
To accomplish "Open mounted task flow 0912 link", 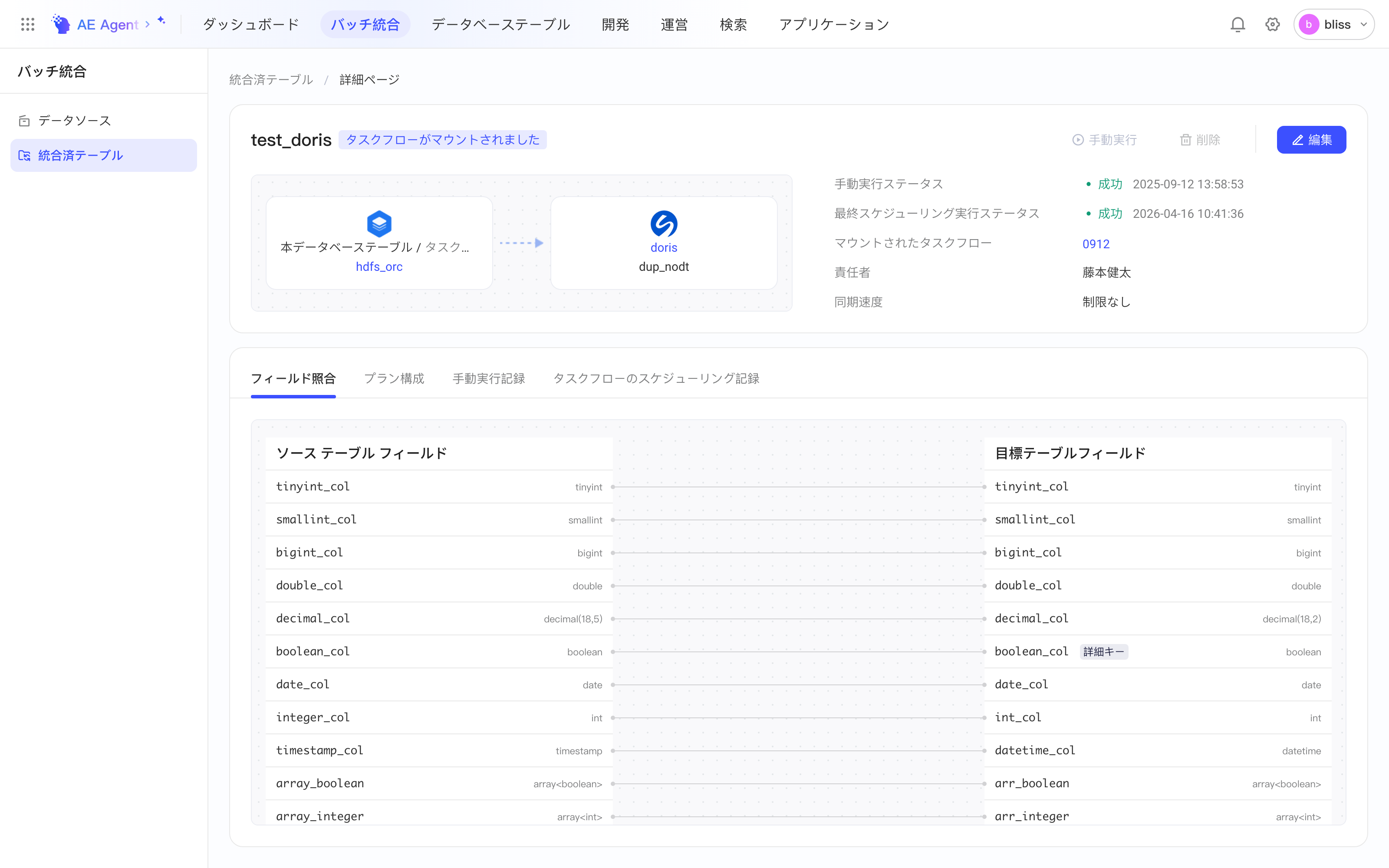I will pyautogui.click(x=1096, y=243).
